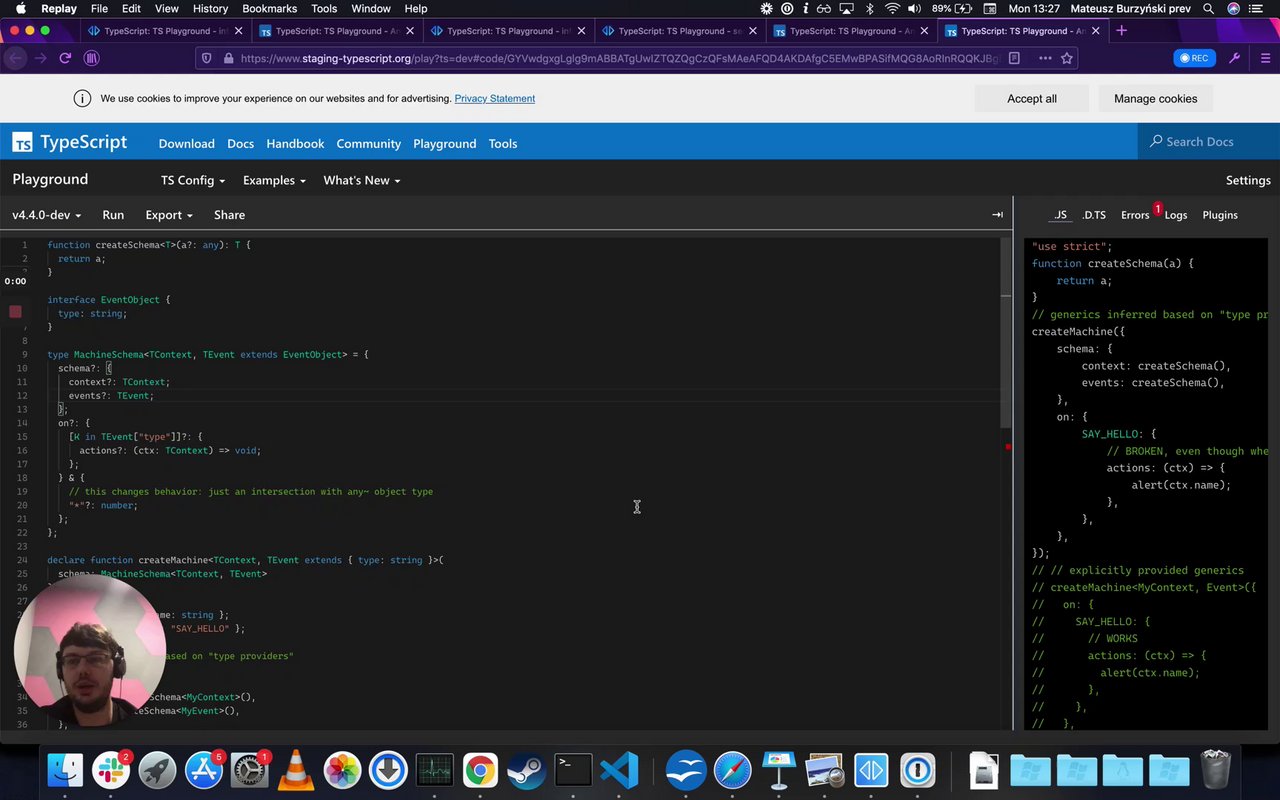Expand the Examples dropdown
Image resolution: width=1280 pixels, height=800 pixels.
click(275, 180)
